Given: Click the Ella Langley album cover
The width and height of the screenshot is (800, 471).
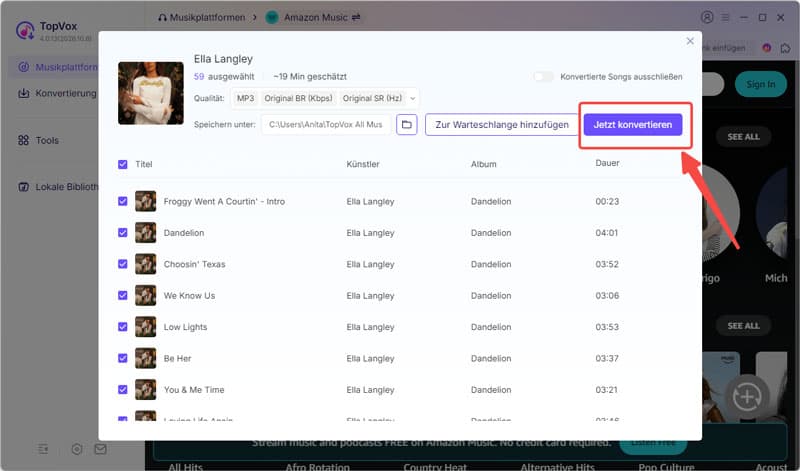Looking at the screenshot, I should click(151, 93).
